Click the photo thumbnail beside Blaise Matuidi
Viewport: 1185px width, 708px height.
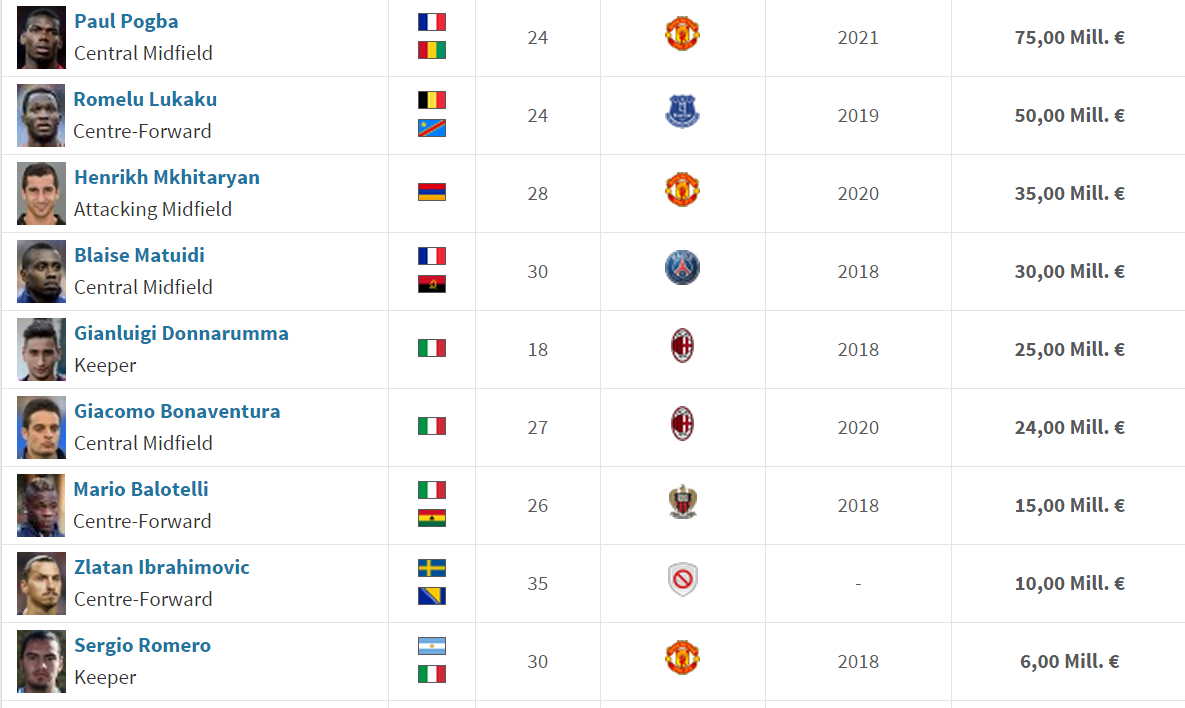(41, 271)
